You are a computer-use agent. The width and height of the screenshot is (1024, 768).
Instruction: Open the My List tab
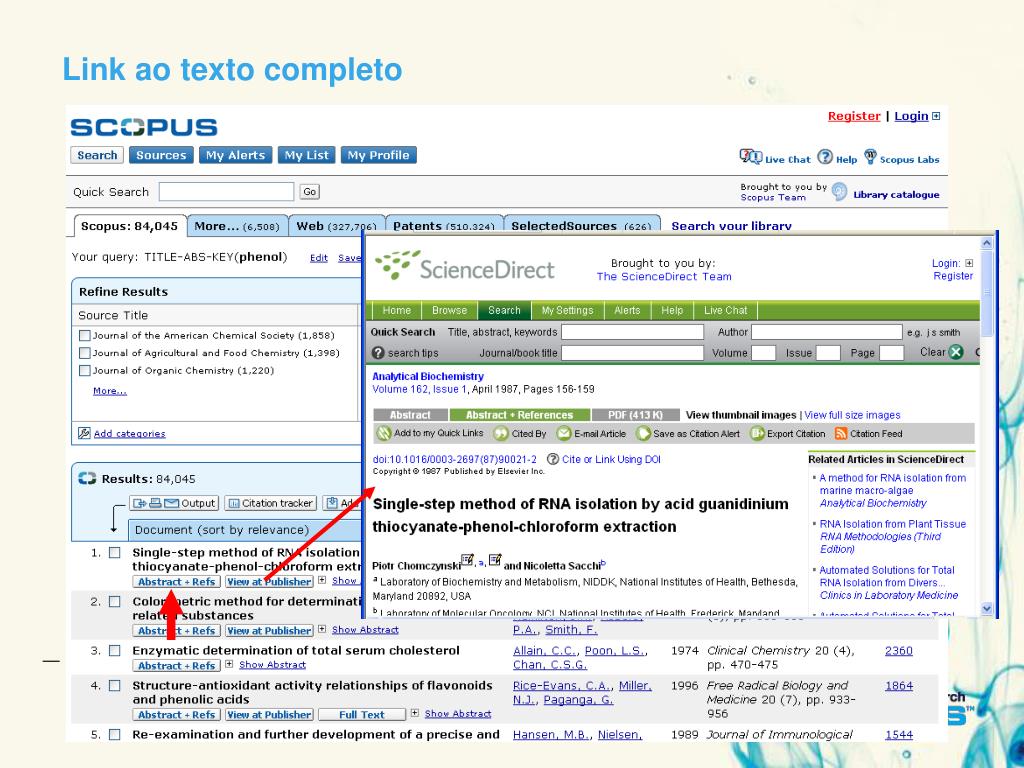(x=307, y=155)
